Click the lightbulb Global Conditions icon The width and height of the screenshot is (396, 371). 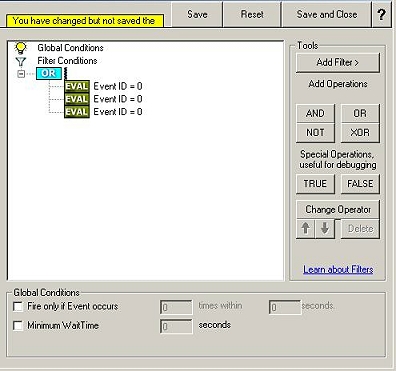21,48
